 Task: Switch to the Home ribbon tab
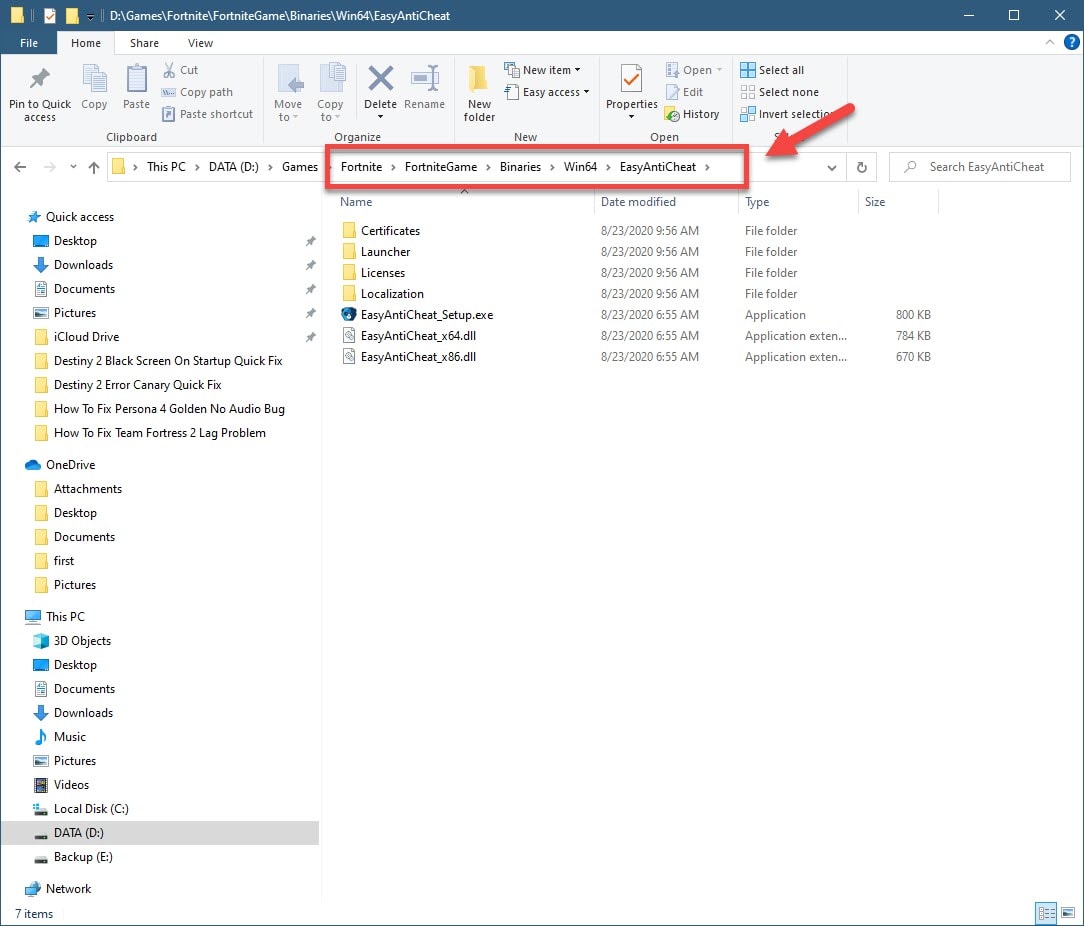click(x=86, y=43)
